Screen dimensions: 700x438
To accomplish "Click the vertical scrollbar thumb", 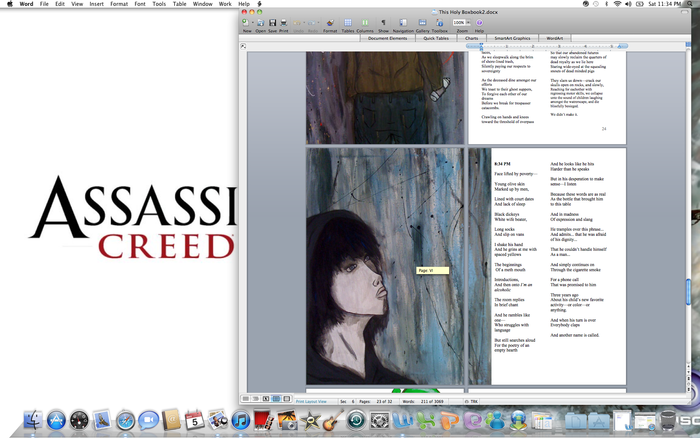I will pyautogui.click(x=688, y=292).
